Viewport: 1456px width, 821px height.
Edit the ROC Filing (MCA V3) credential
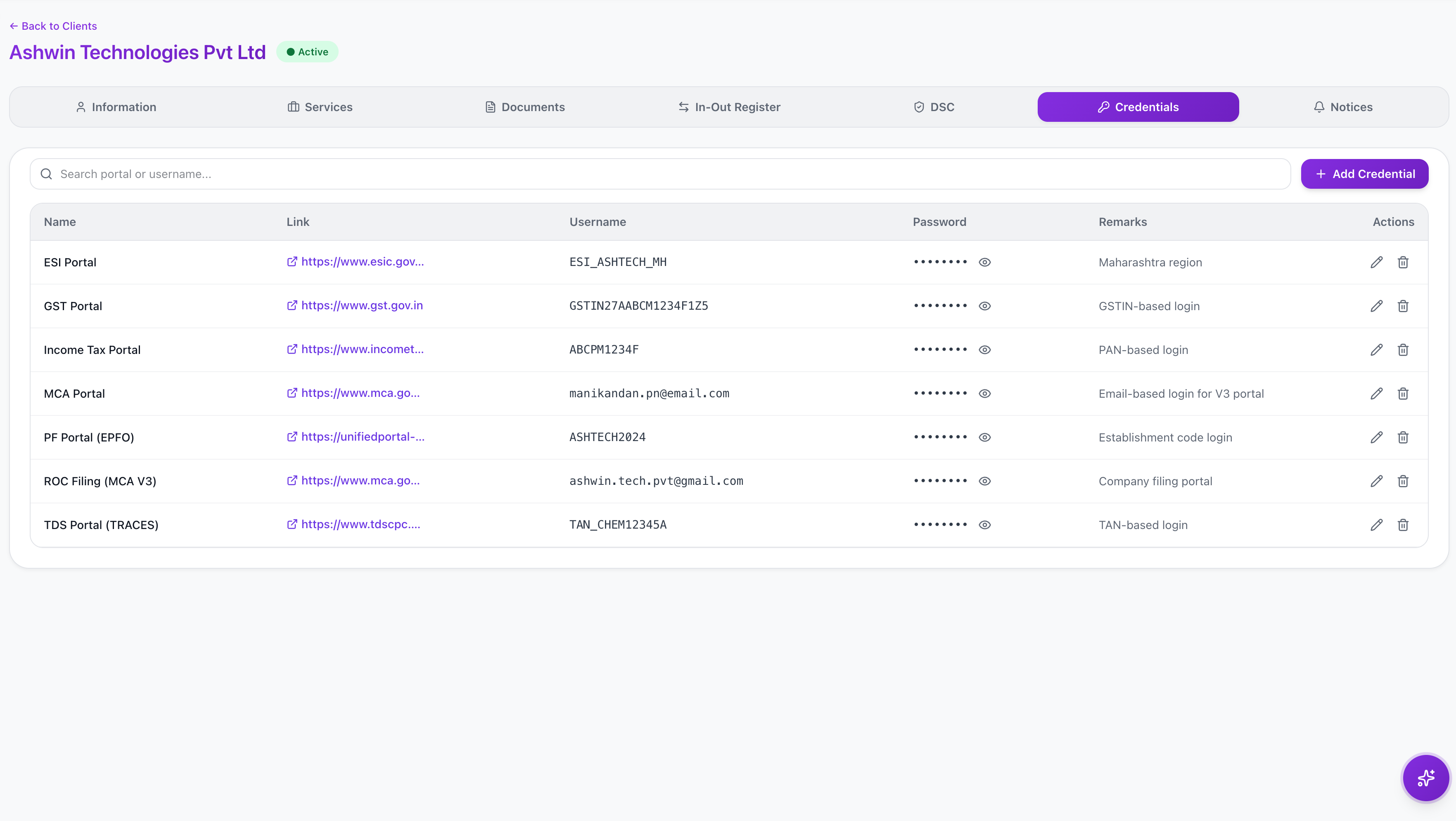tap(1376, 481)
